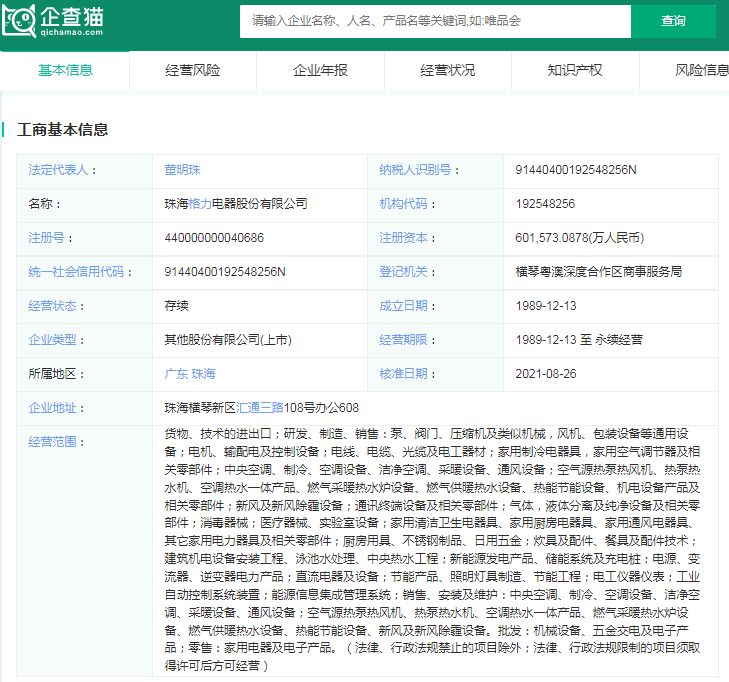Open the 珠海 region link
Screen dimensions: 729x682
[x=204, y=374]
